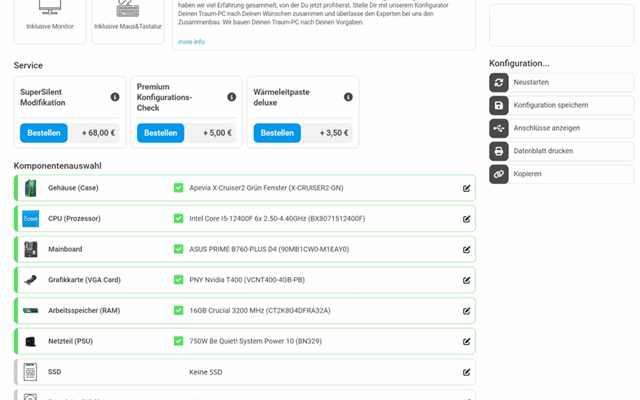Click the Anschlüsse anzeigen USB icon
This screenshot has height=400, width=640.
coord(498,128)
